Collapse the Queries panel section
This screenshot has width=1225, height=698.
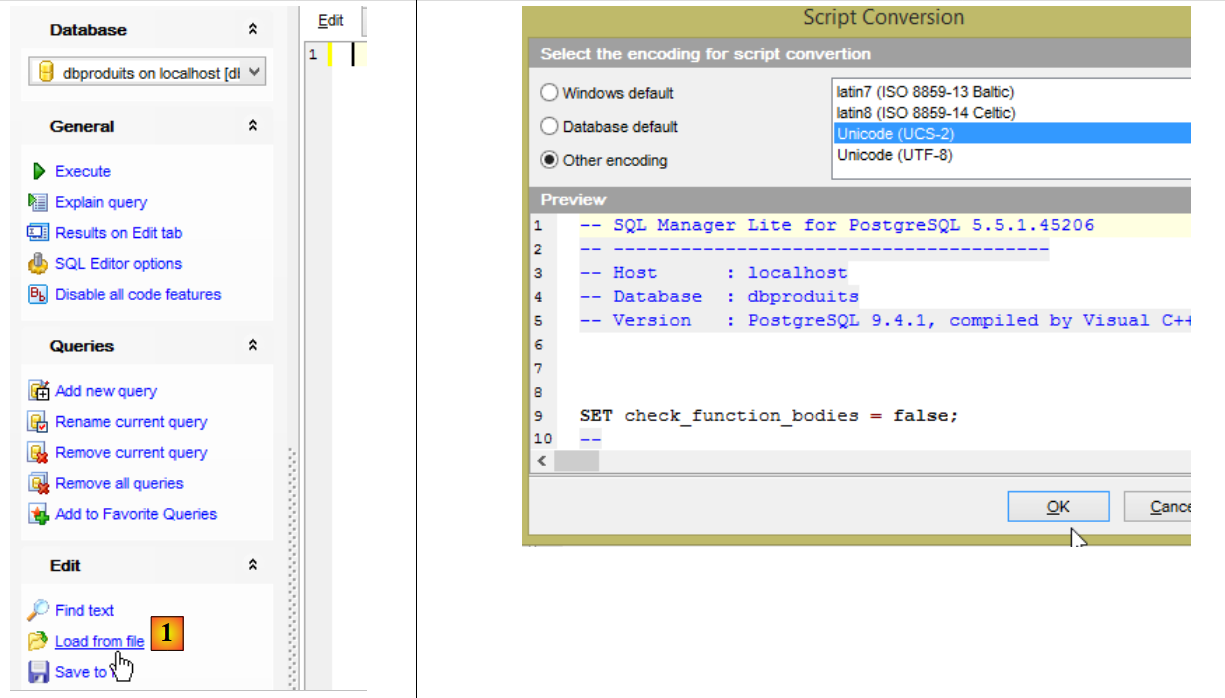(253, 346)
